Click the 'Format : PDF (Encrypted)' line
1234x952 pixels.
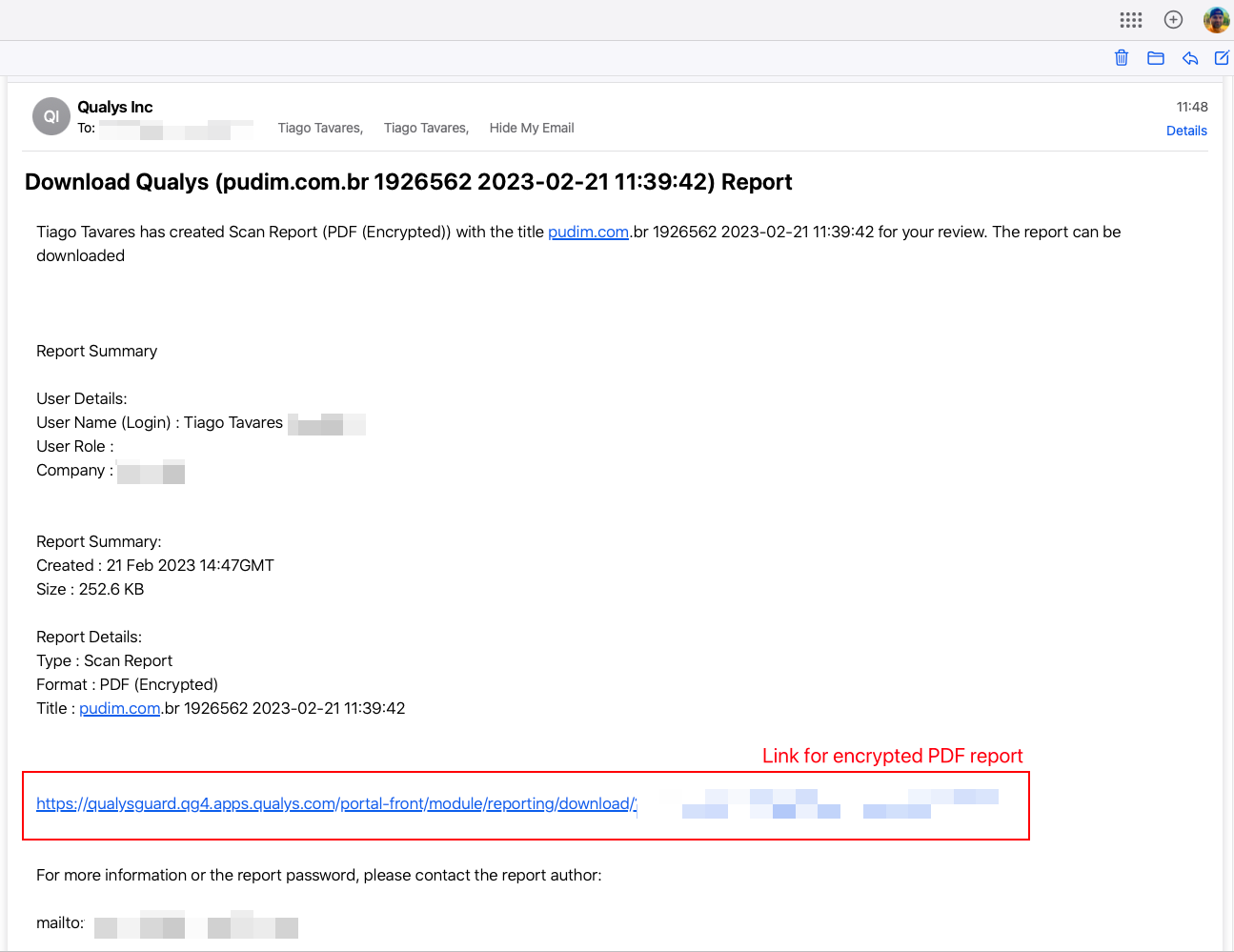[128, 684]
